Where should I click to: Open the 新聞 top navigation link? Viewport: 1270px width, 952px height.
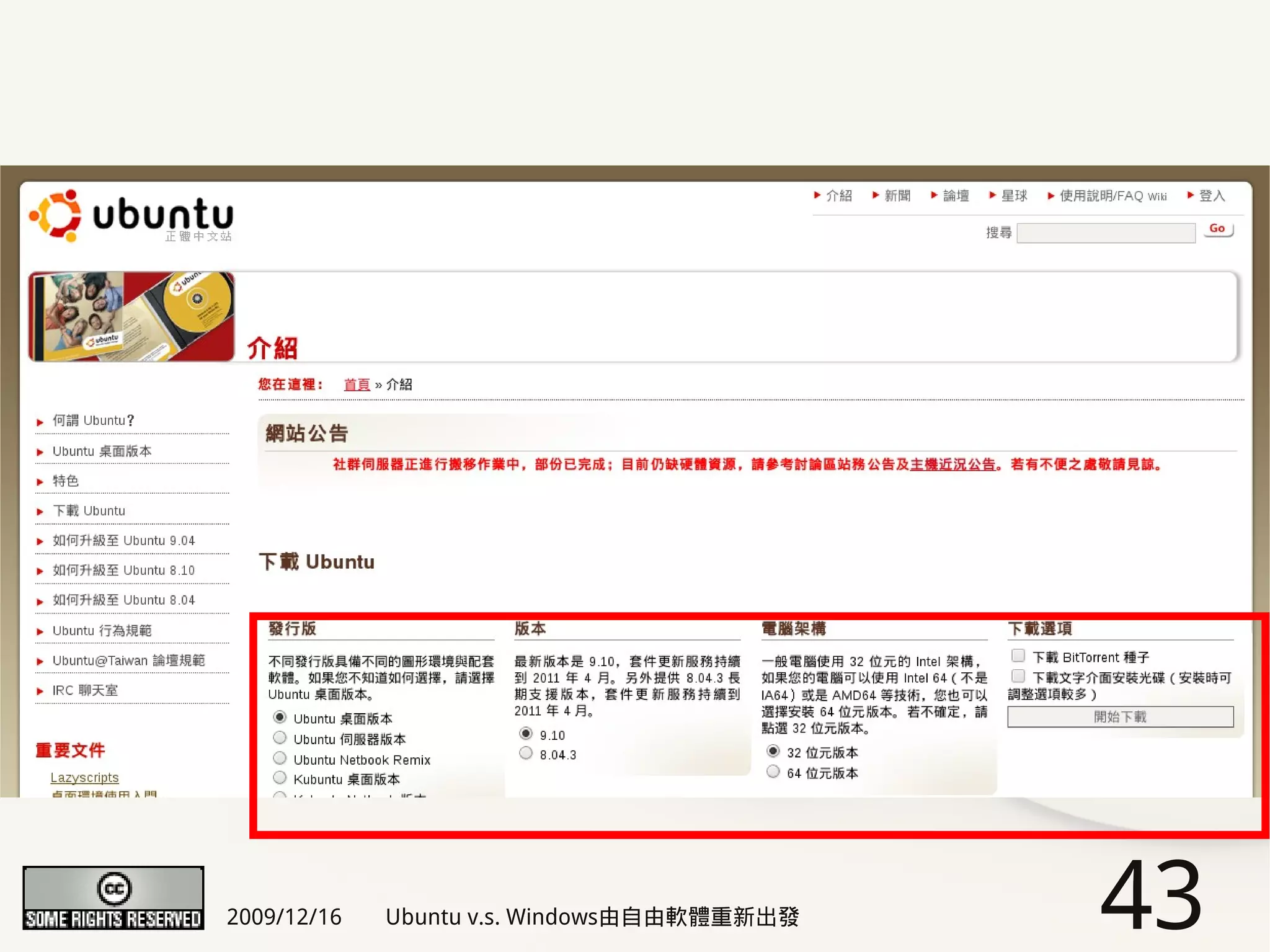point(897,196)
